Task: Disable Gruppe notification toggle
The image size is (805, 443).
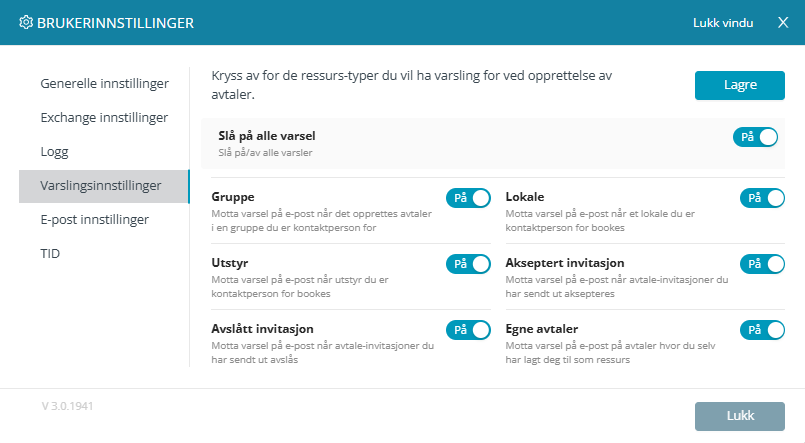Action: point(468,198)
